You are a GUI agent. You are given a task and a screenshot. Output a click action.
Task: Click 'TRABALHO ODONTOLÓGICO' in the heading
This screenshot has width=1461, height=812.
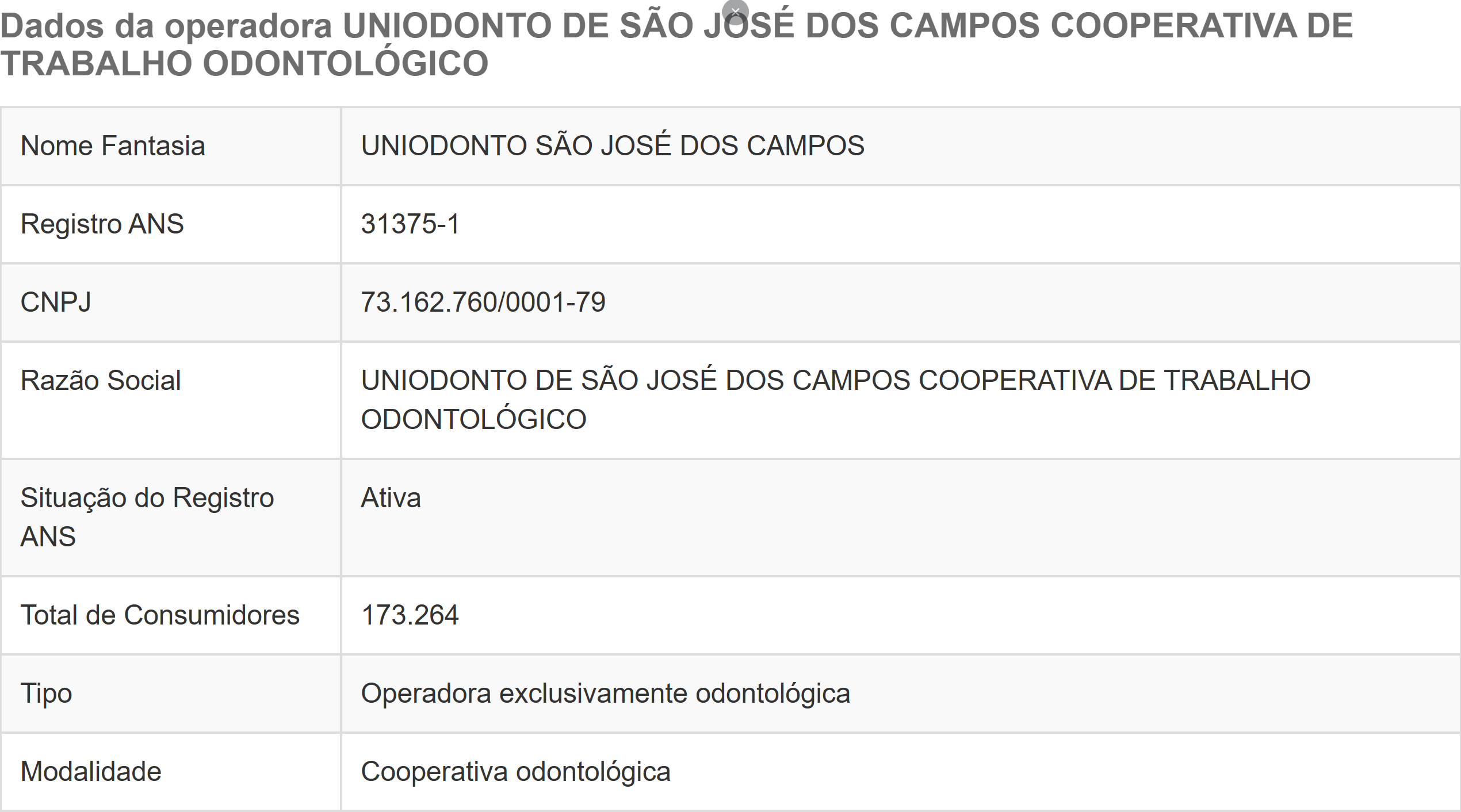(244, 63)
